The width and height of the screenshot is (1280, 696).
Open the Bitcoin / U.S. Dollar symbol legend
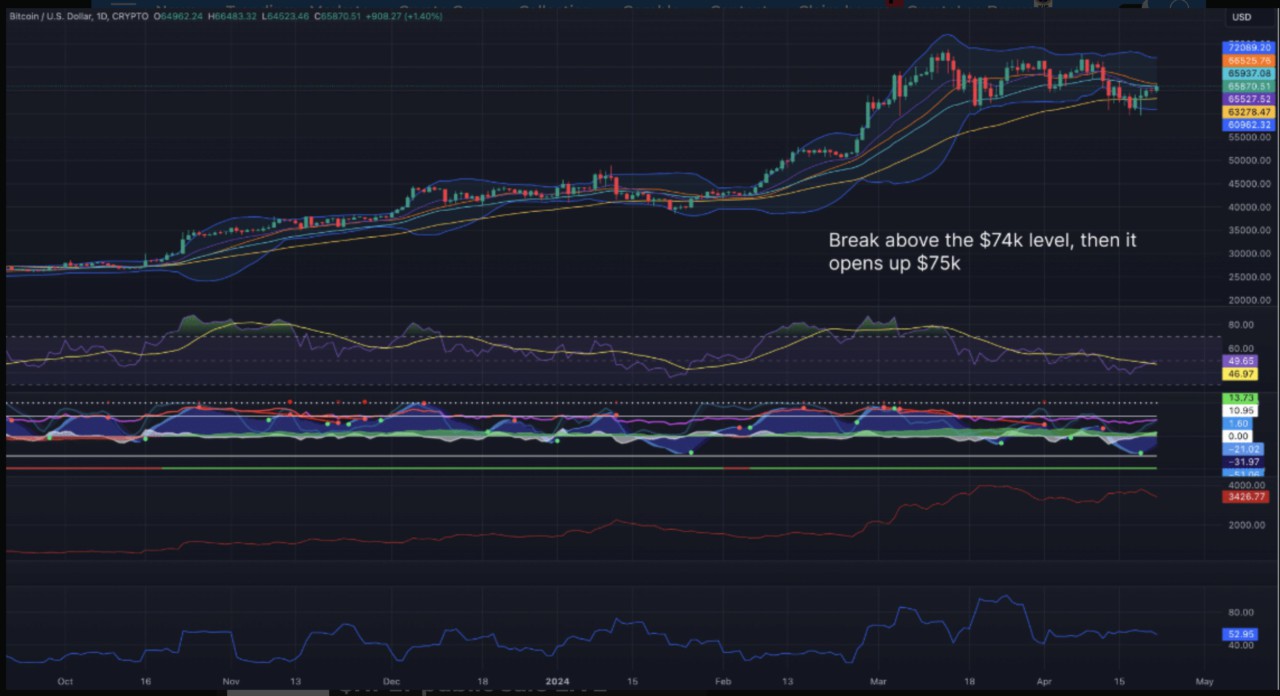tap(50, 16)
